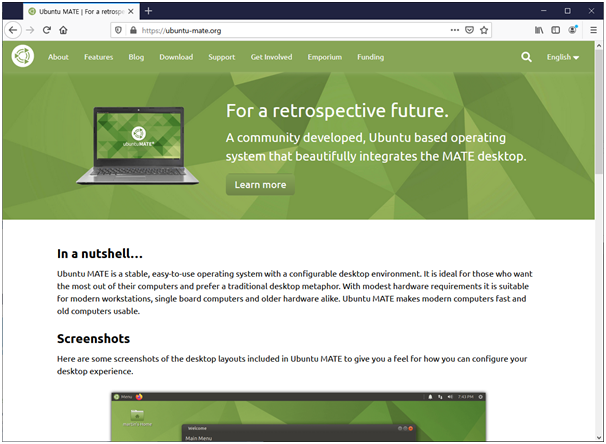The height and width of the screenshot is (444, 606).
Task: Toggle the sidebar view icon
Action: [555, 30]
